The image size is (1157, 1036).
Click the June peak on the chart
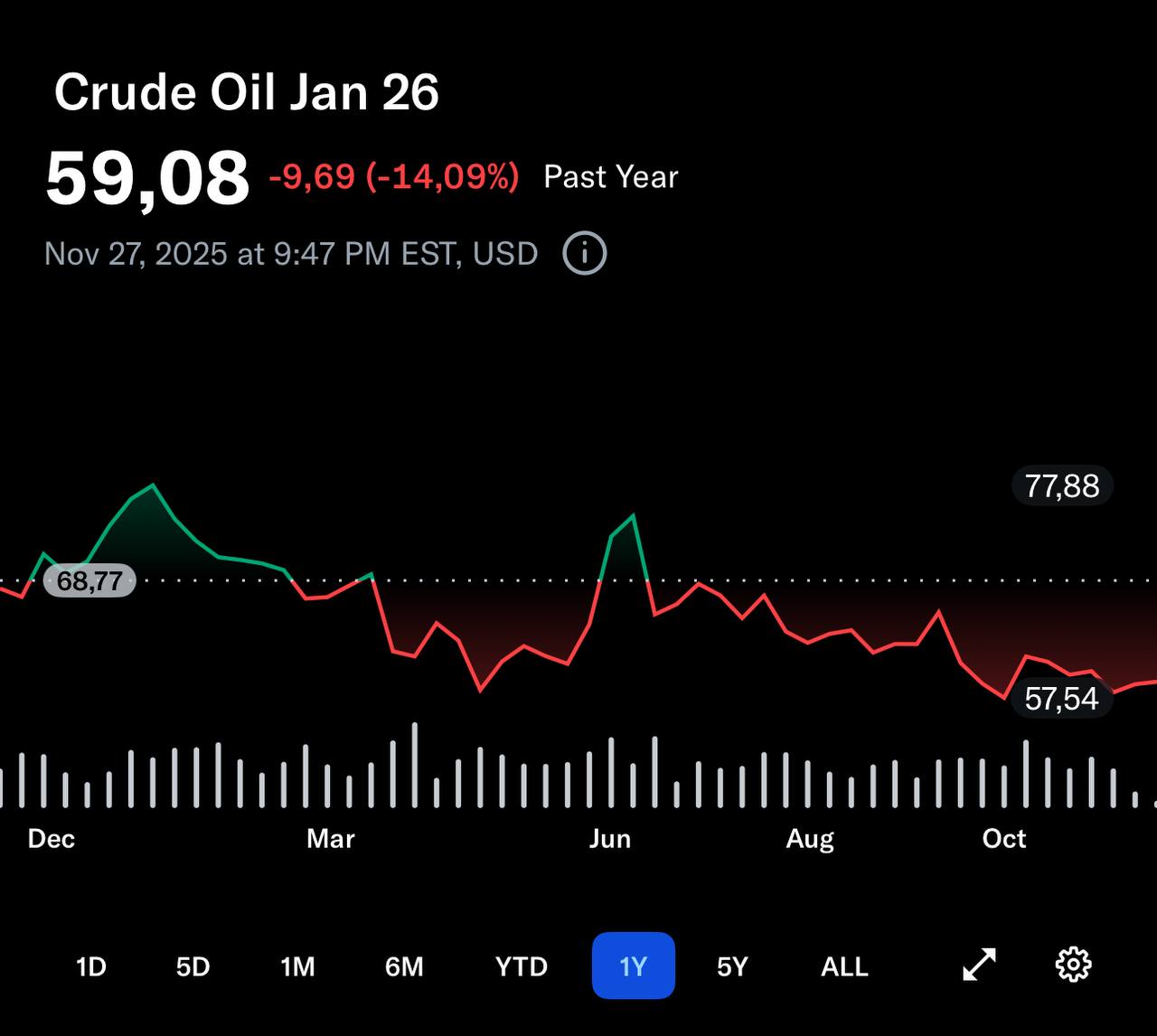point(633,515)
